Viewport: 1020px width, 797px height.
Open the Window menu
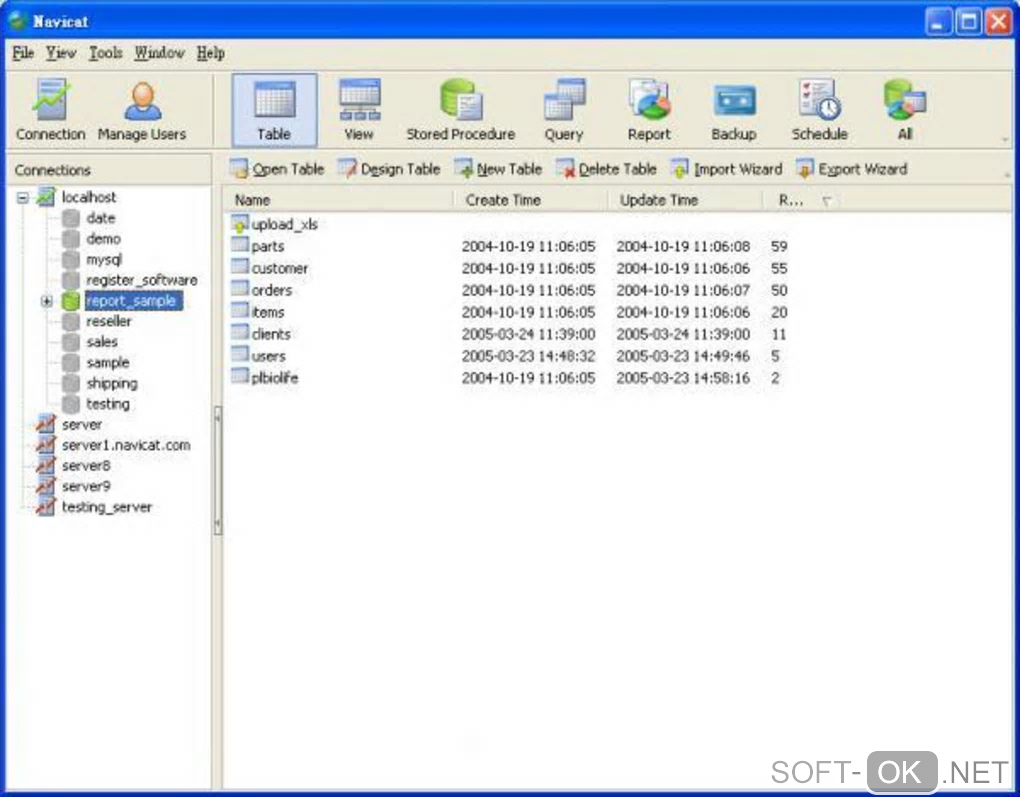tap(159, 53)
